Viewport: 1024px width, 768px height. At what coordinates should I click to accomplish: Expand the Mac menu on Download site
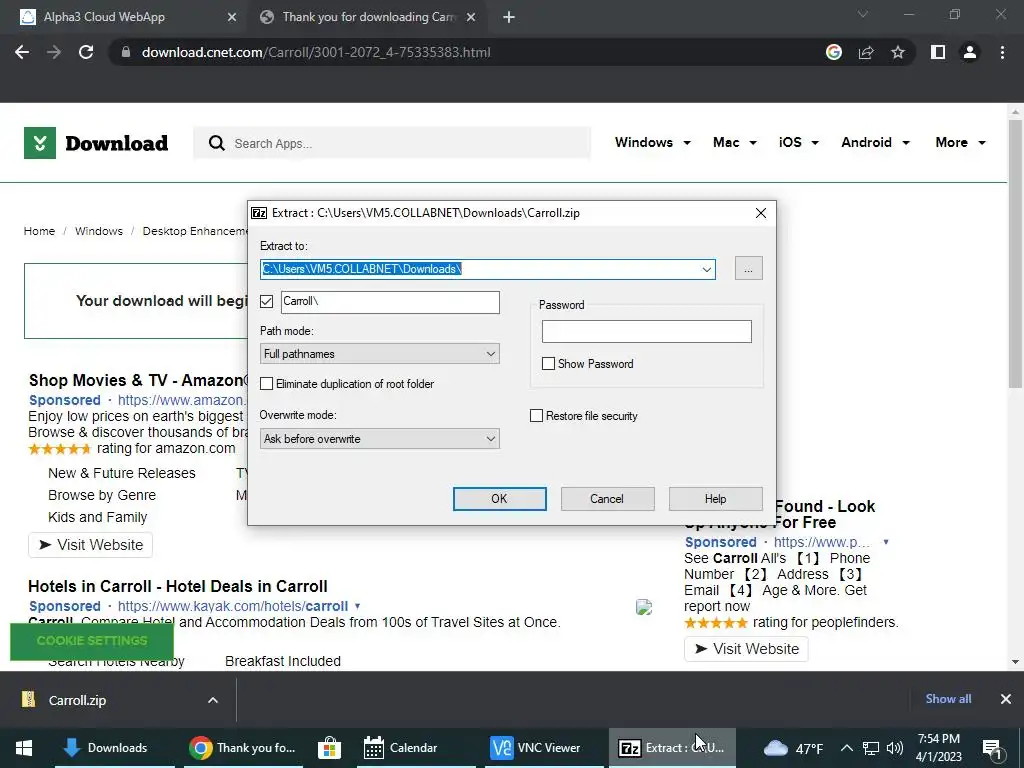[735, 142]
